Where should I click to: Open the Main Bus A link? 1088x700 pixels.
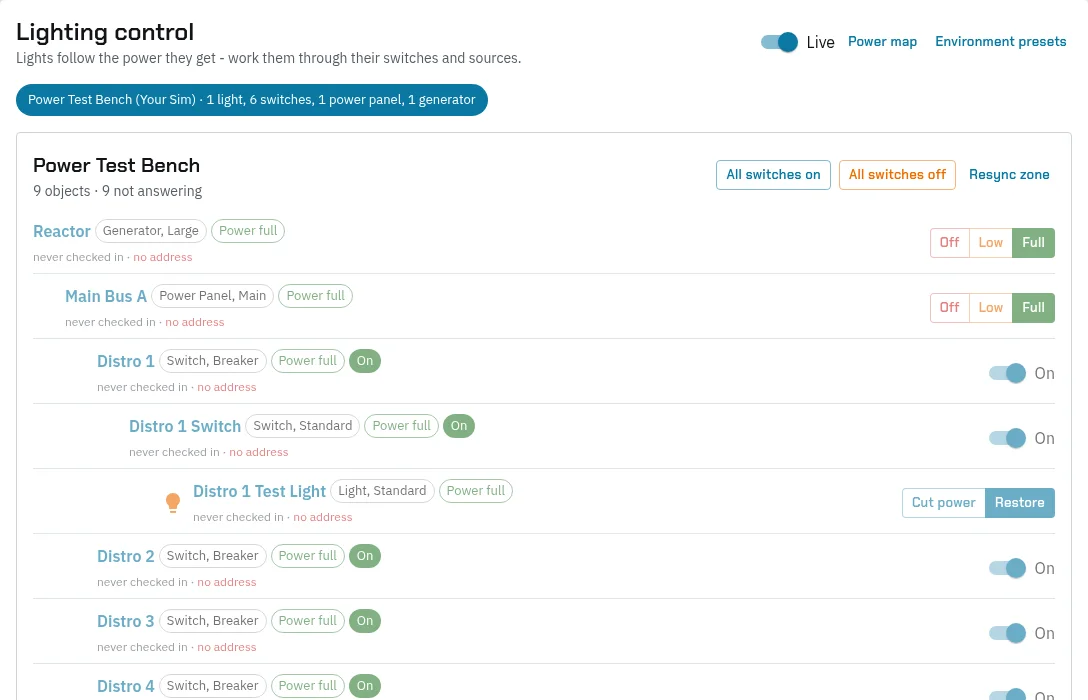point(105,296)
